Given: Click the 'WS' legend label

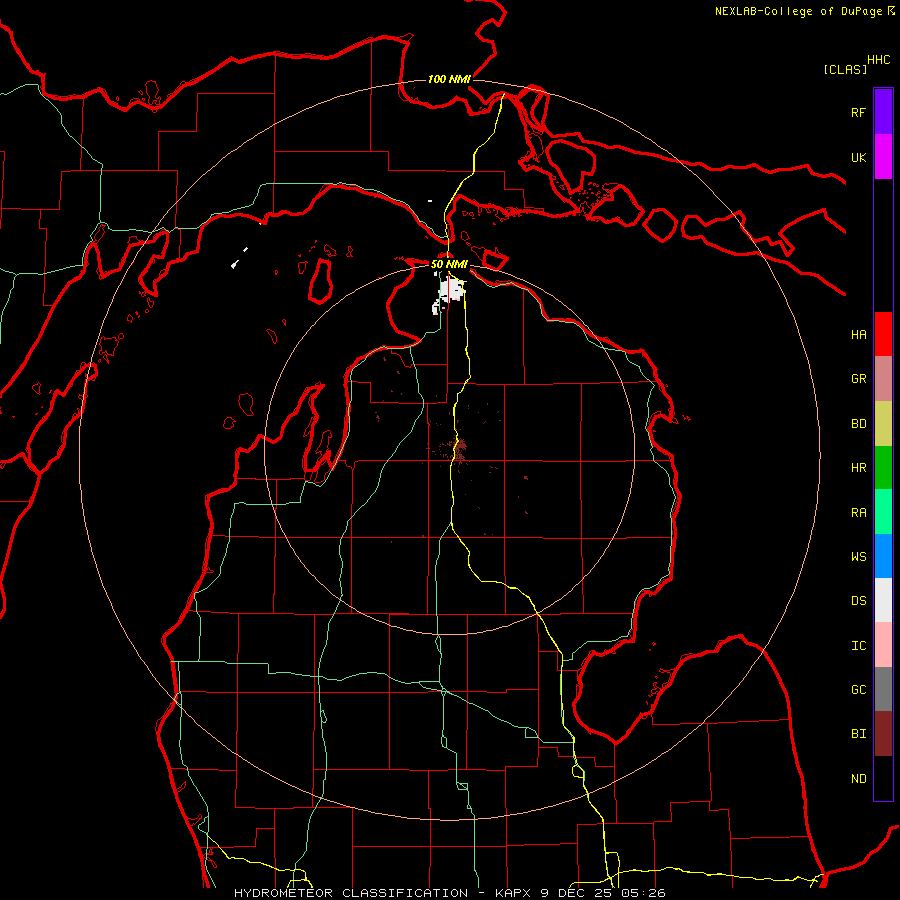Looking at the screenshot, I should [858, 557].
